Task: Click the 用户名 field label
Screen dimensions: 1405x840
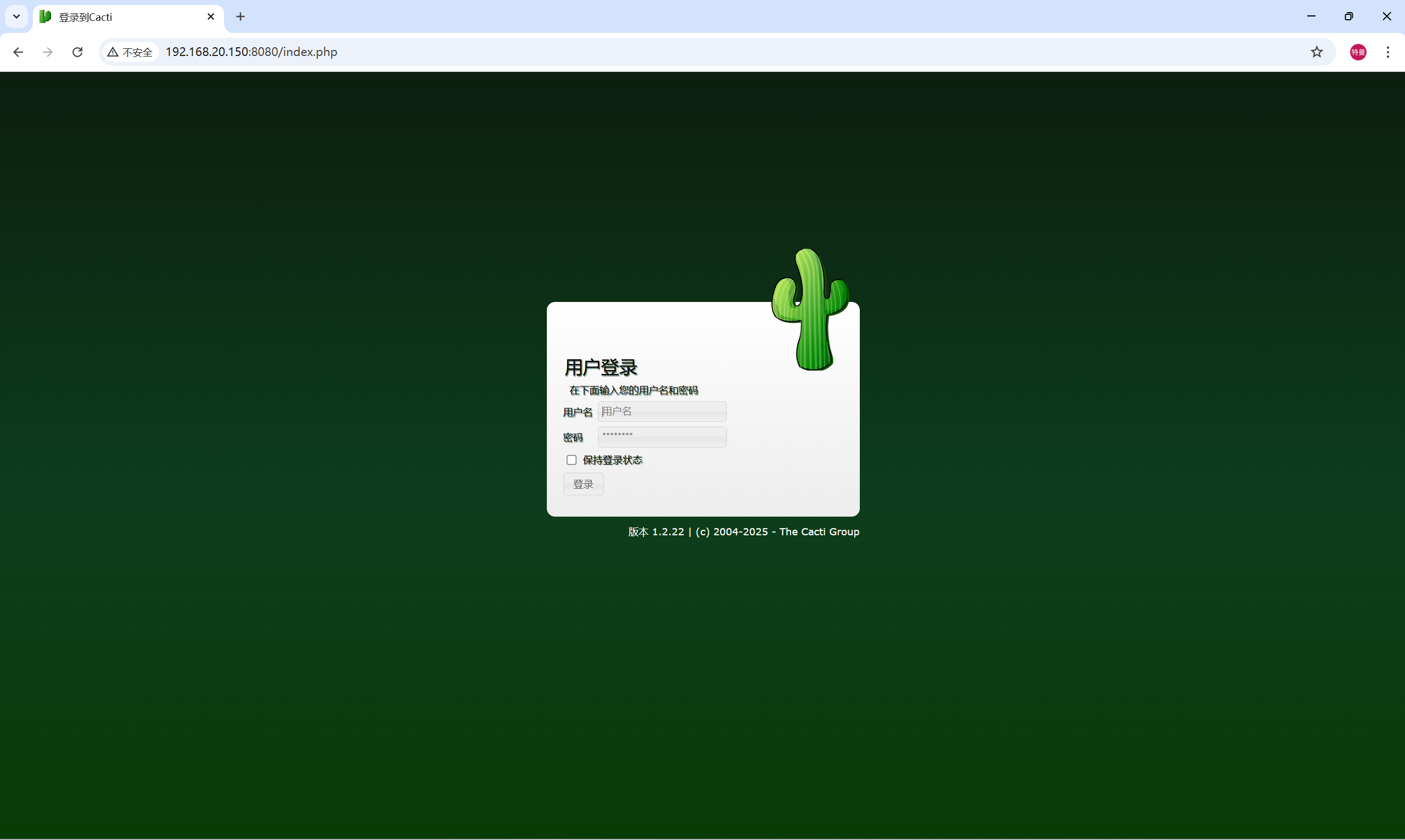Action: pos(578,412)
